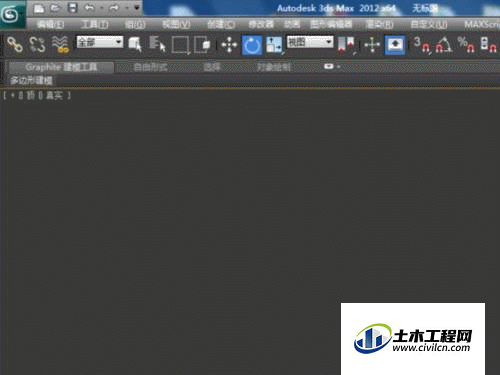Click the Undo arrow icon
This screenshot has height=375, width=500.
pos(89,8)
